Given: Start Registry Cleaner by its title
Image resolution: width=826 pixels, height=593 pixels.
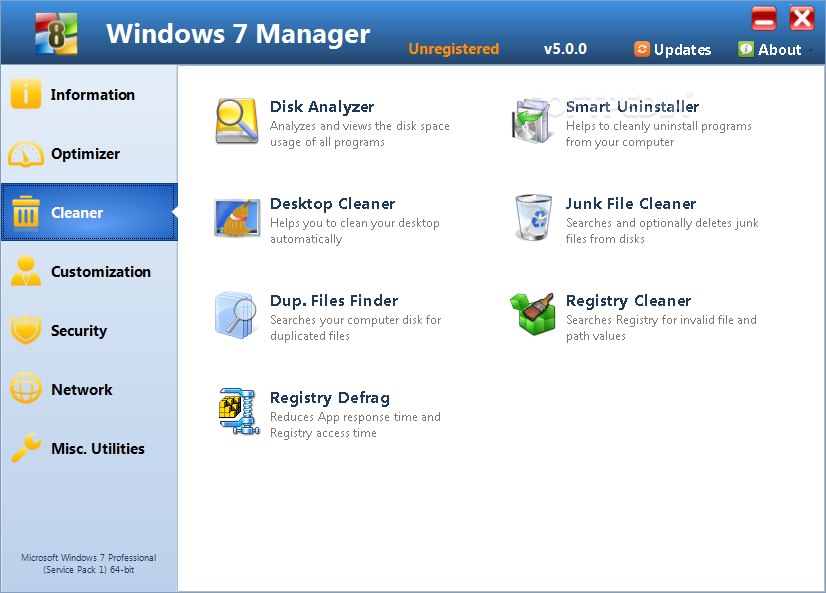Looking at the screenshot, I should coord(628,301).
